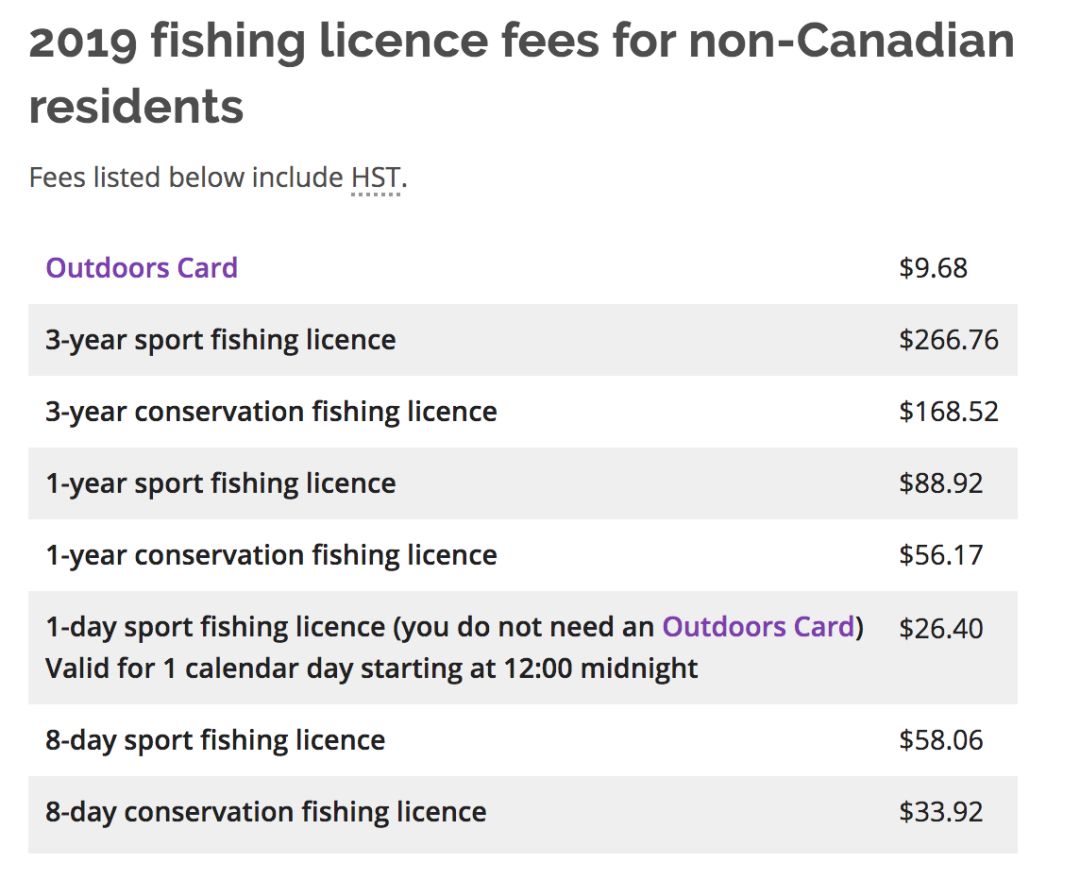The width and height of the screenshot is (1080, 880).
Task: Open the Outdoors Card link in first row
Action: click(141, 268)
